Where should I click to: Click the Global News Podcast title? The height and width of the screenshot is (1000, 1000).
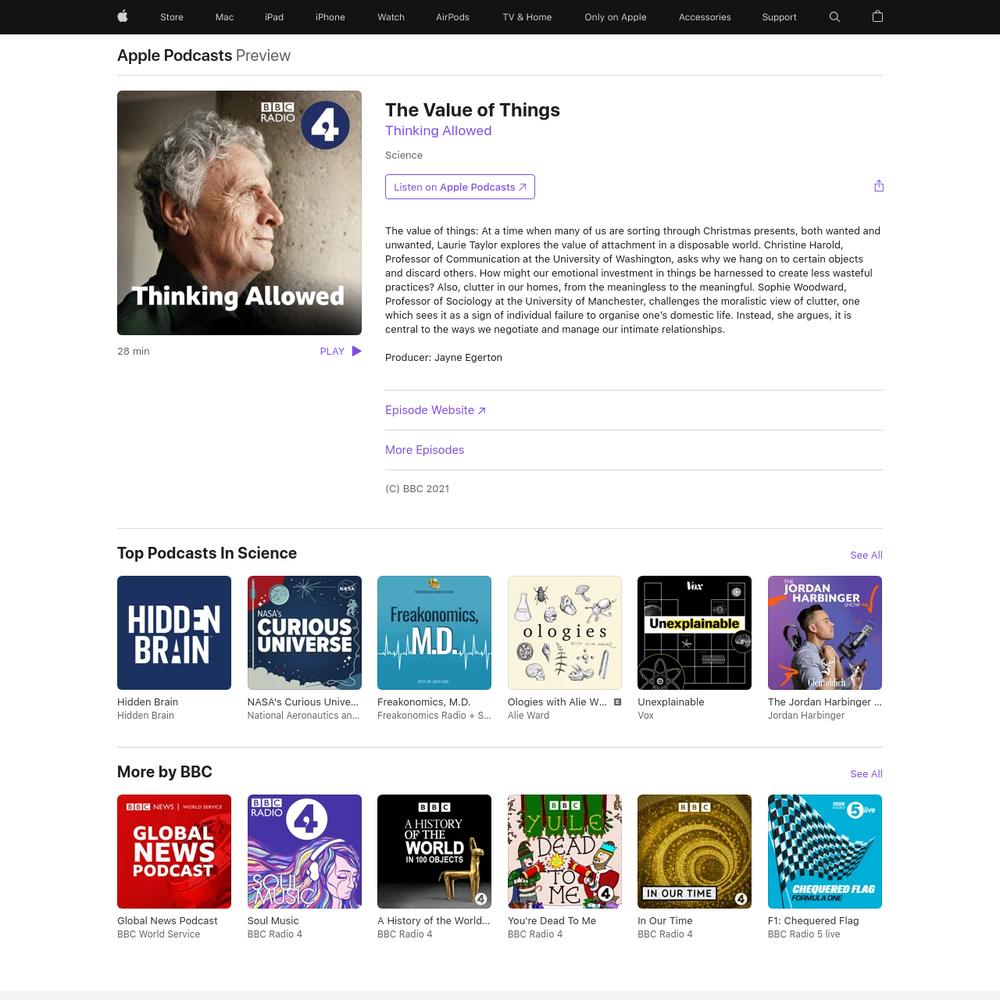pos(167,921)
